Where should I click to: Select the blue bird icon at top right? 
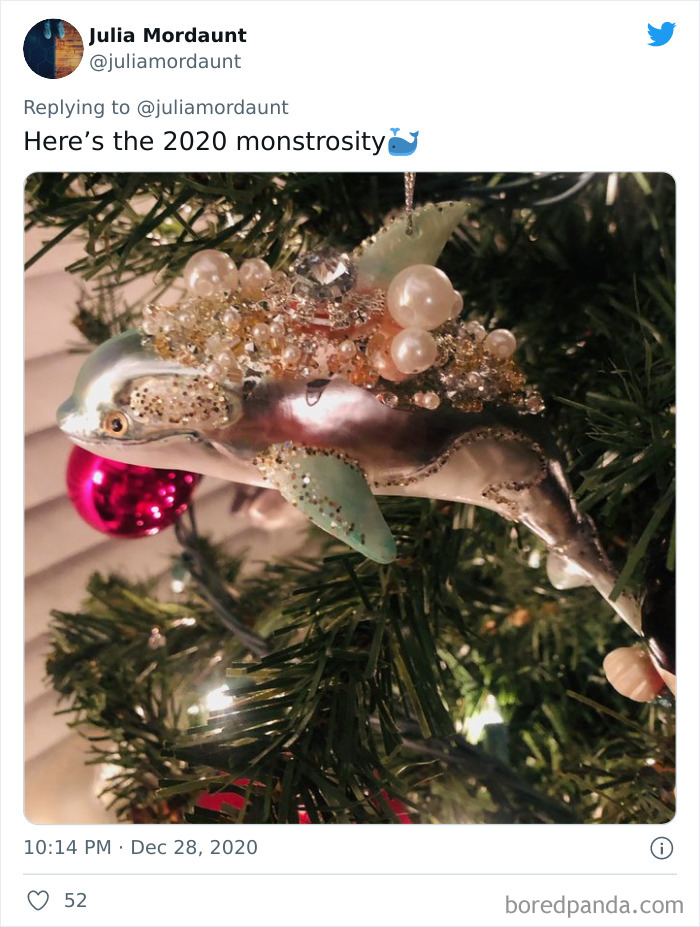point(662,35)
